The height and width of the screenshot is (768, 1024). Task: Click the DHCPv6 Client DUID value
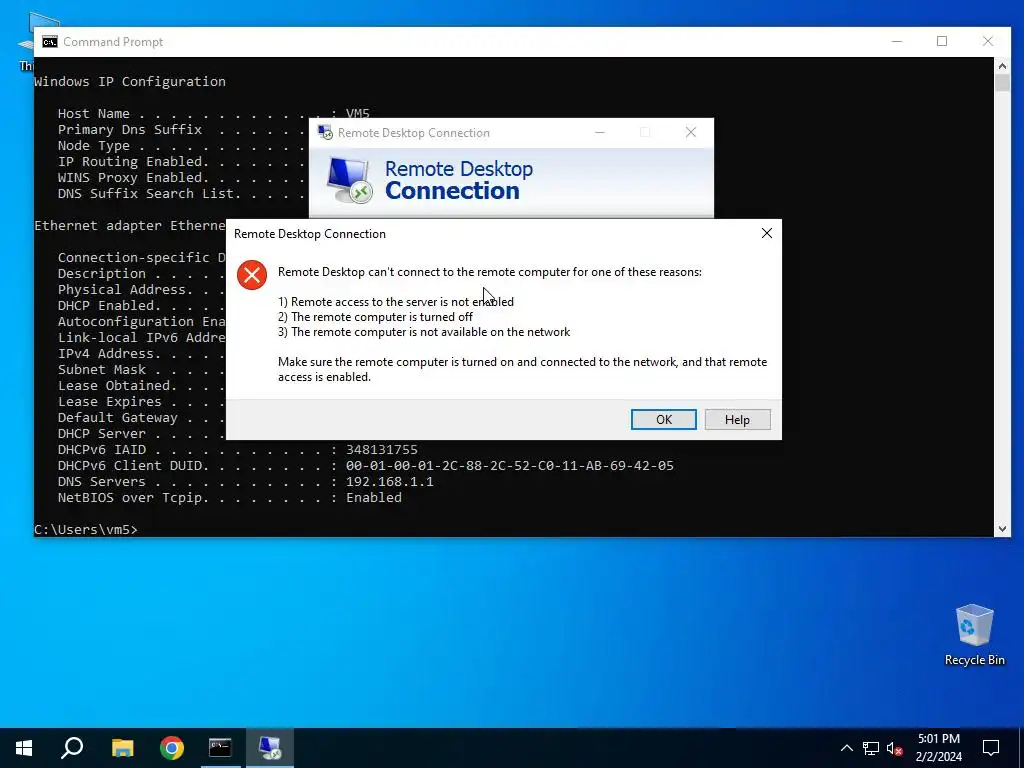(509, 466)
